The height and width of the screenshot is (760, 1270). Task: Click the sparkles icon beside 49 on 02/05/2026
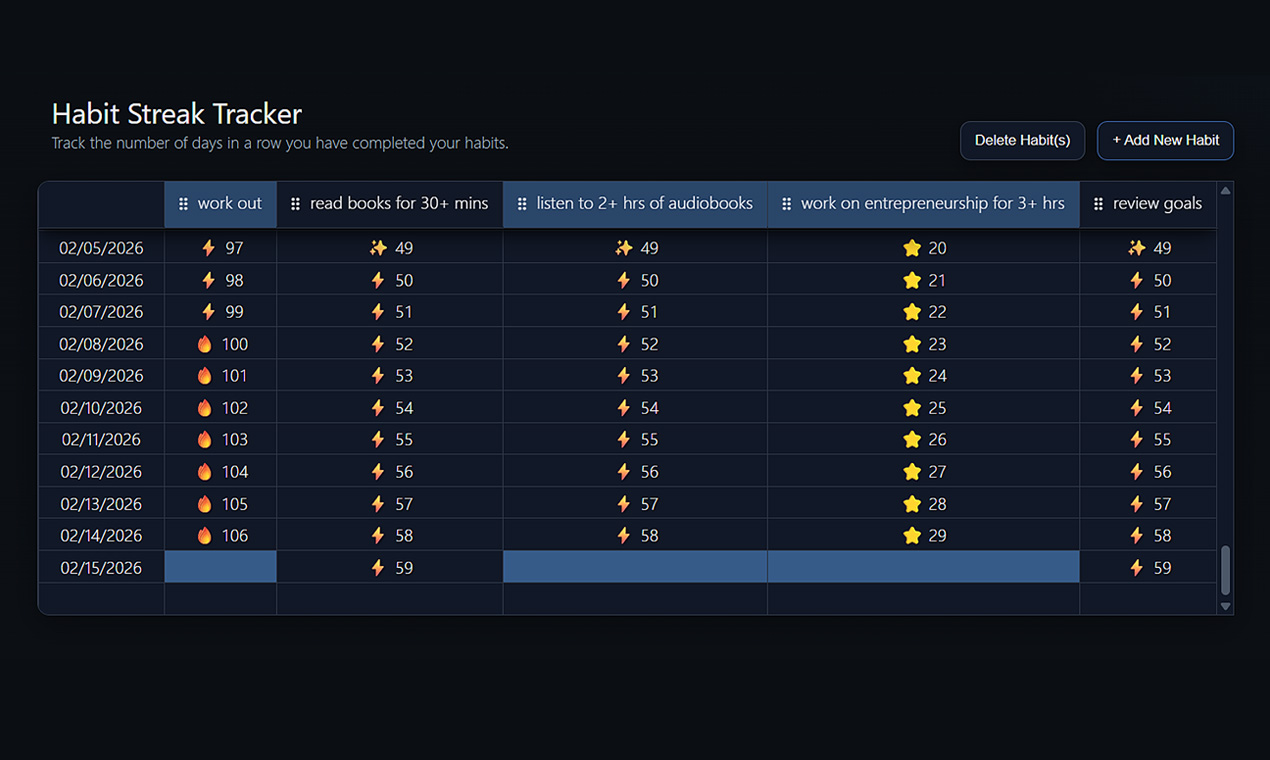[378, 248]
